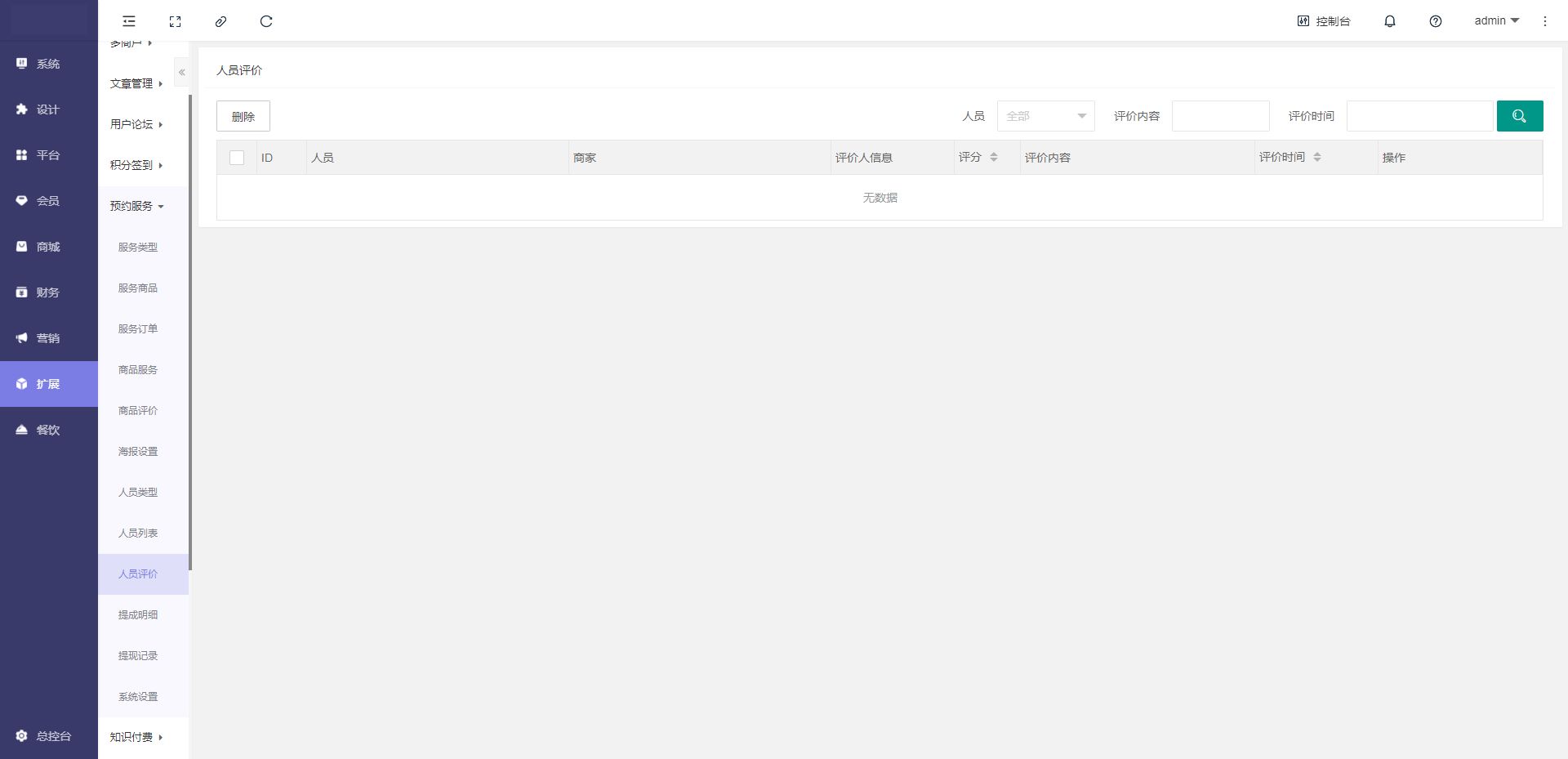Click the link icon in top toolbar
This screenshot has width=1568, height=759.
[x=220, y=21]
